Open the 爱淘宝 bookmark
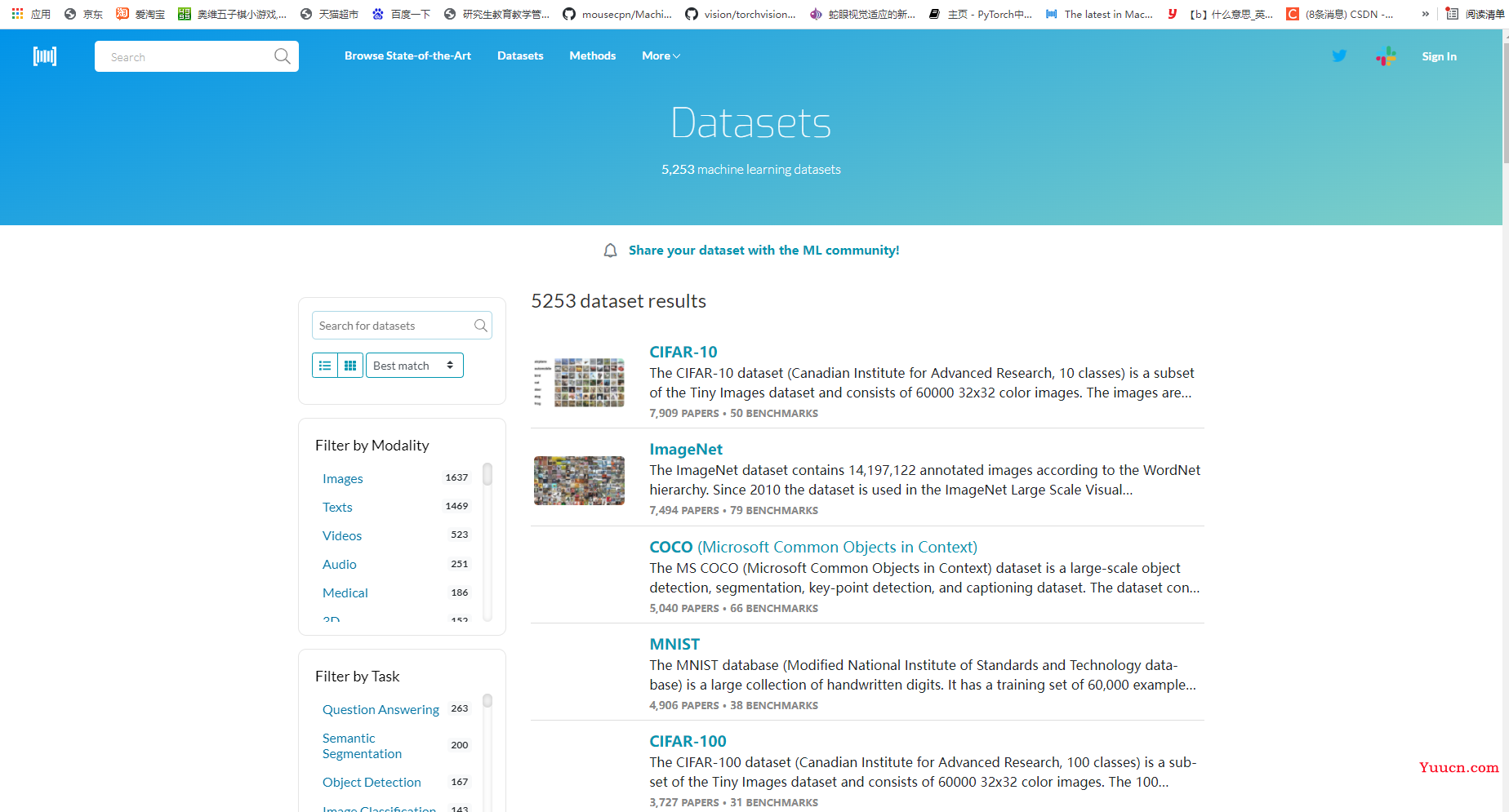Viewport: 1509px width, 812px height. [140, 14]
